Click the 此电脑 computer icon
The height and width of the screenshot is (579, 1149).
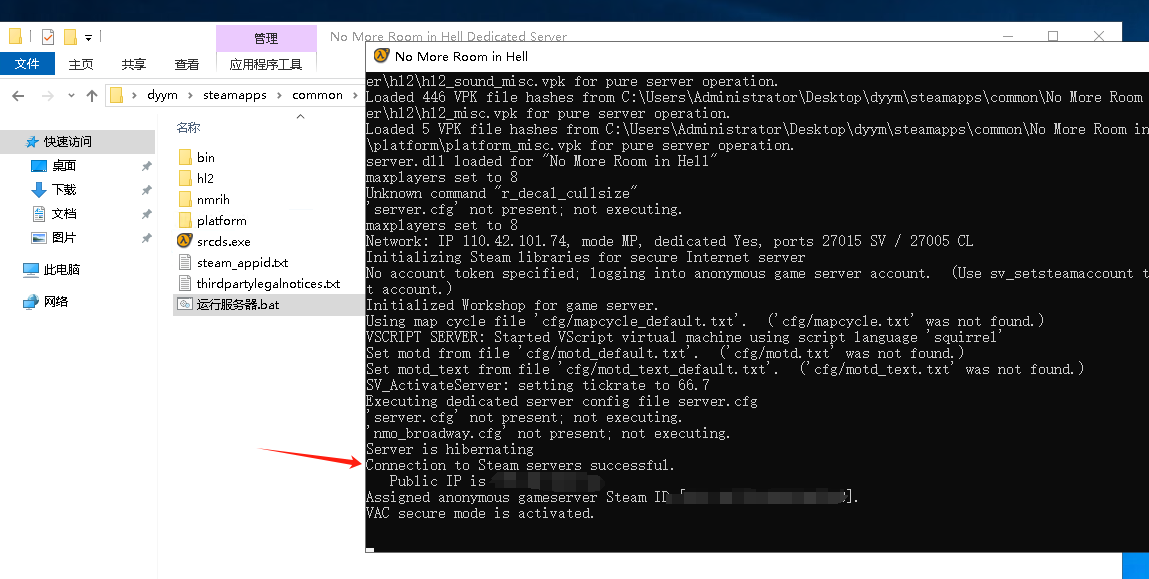[x=31, y=270]
